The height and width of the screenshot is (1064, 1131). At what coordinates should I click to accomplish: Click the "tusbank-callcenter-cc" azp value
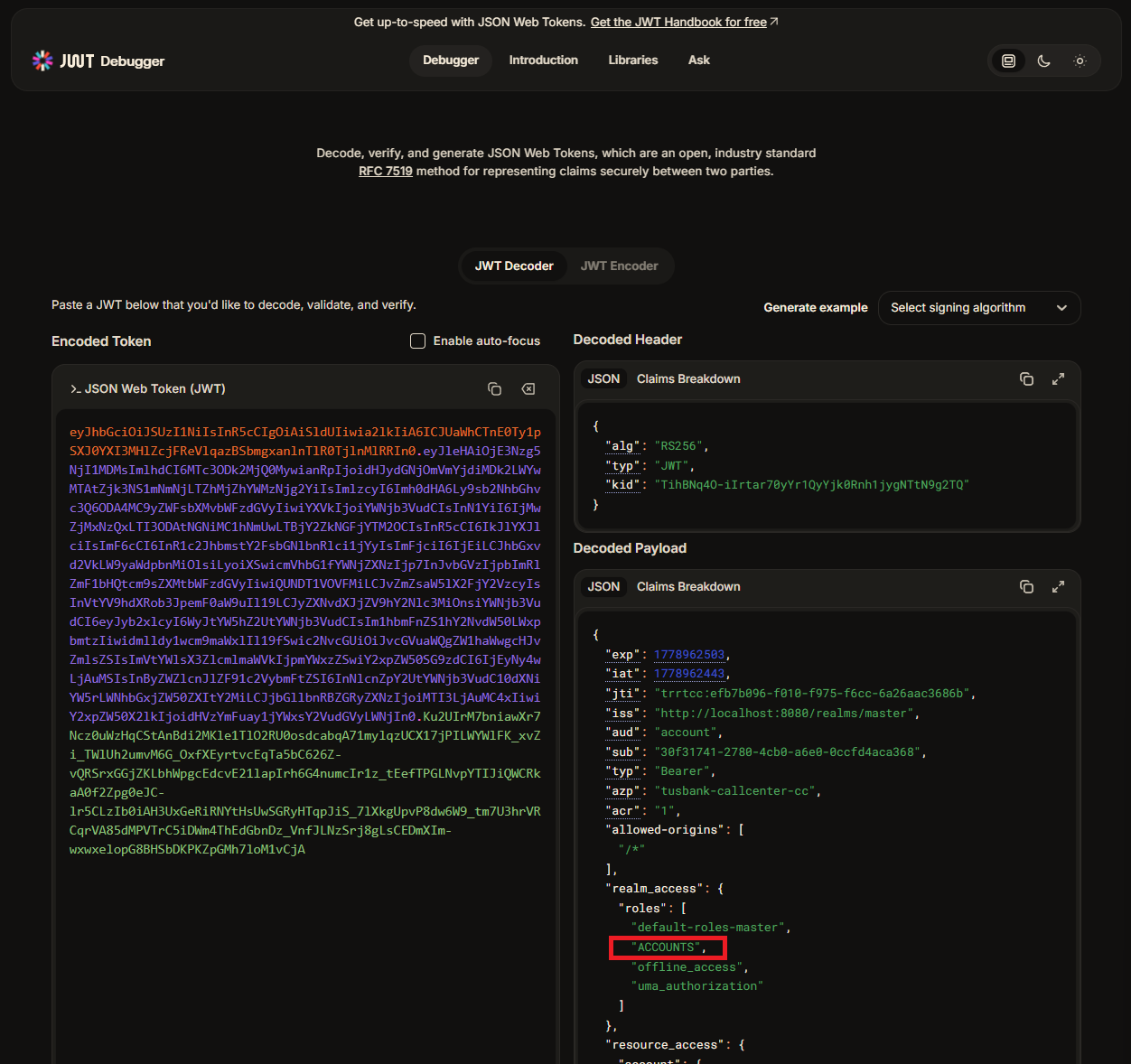(735, 790)
